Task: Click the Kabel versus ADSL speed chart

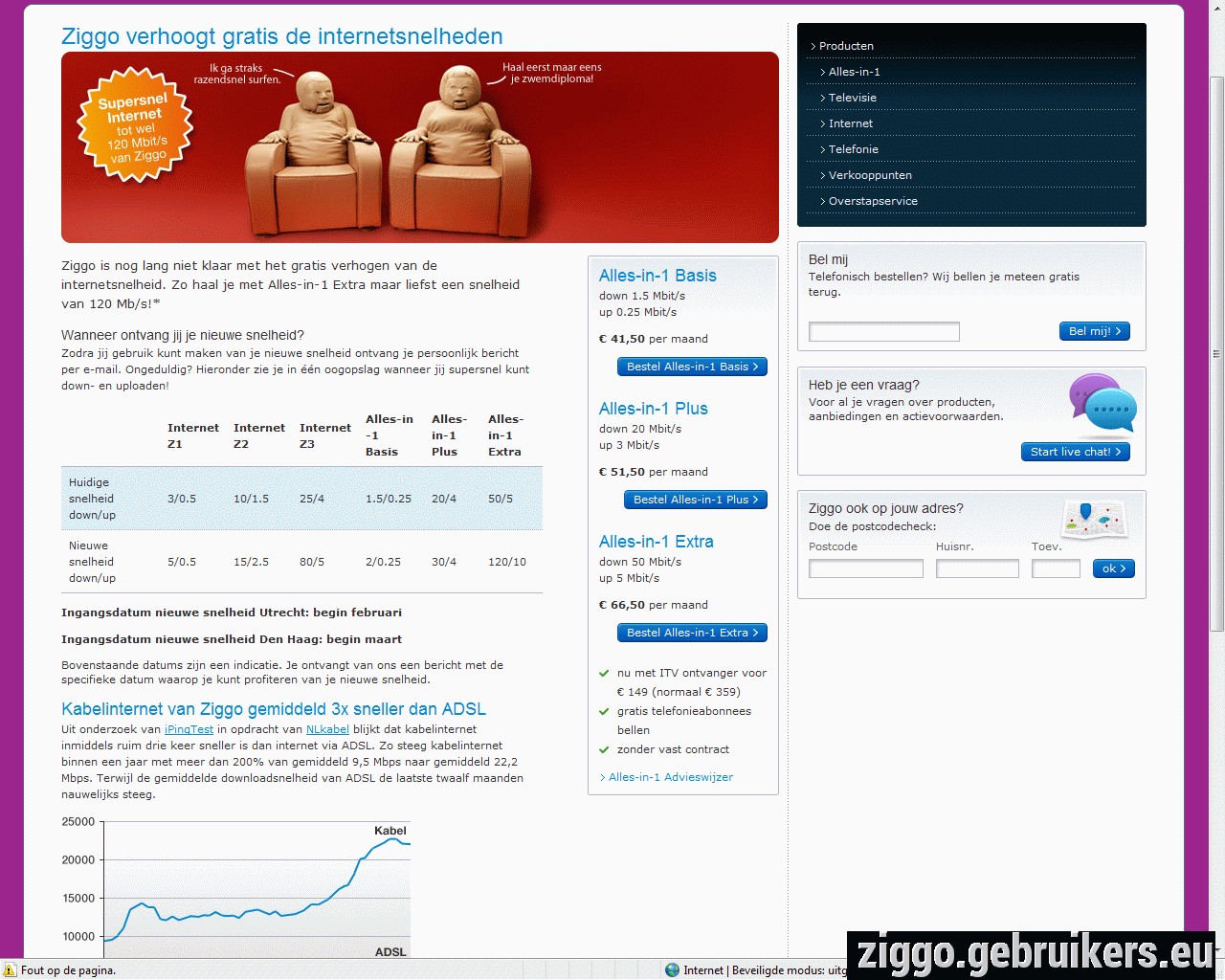Action: [x=235, y=888]
